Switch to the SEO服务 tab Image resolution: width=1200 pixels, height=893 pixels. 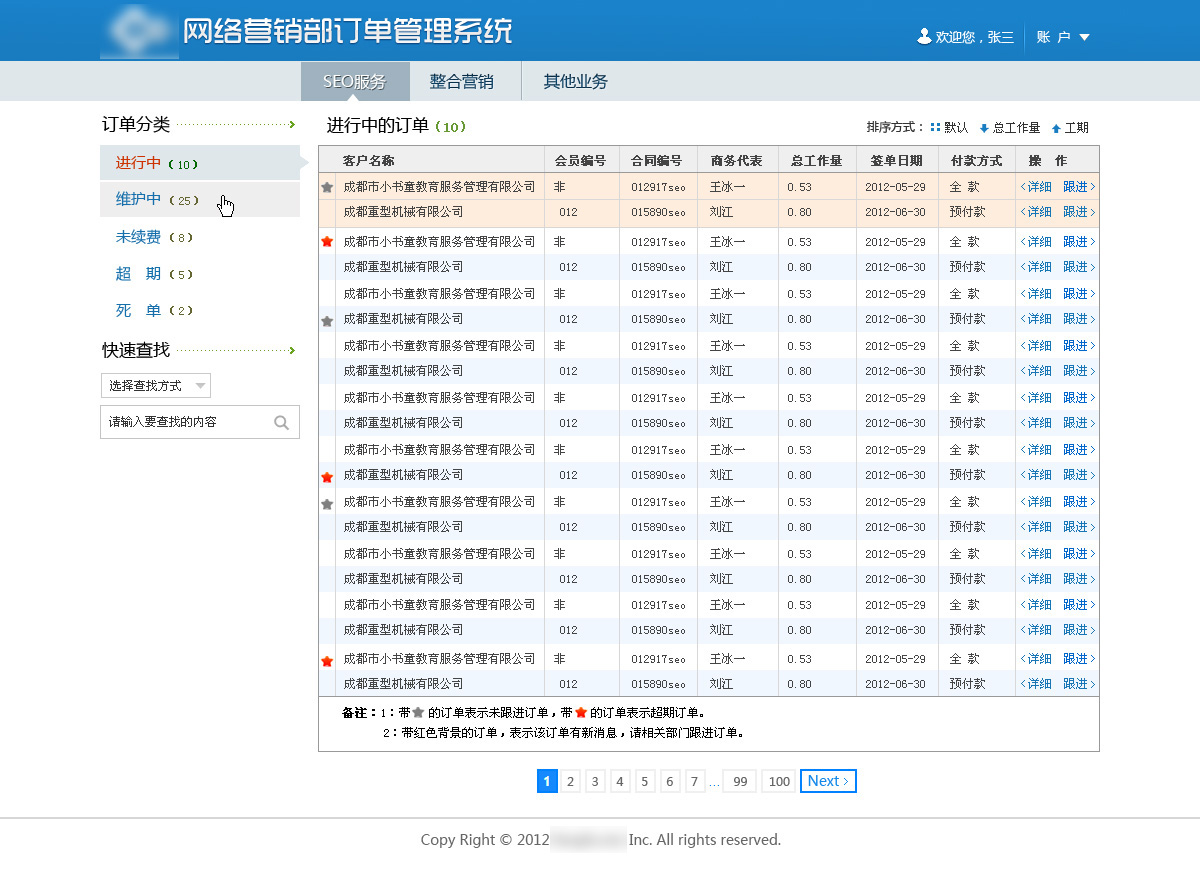(355, 82)
